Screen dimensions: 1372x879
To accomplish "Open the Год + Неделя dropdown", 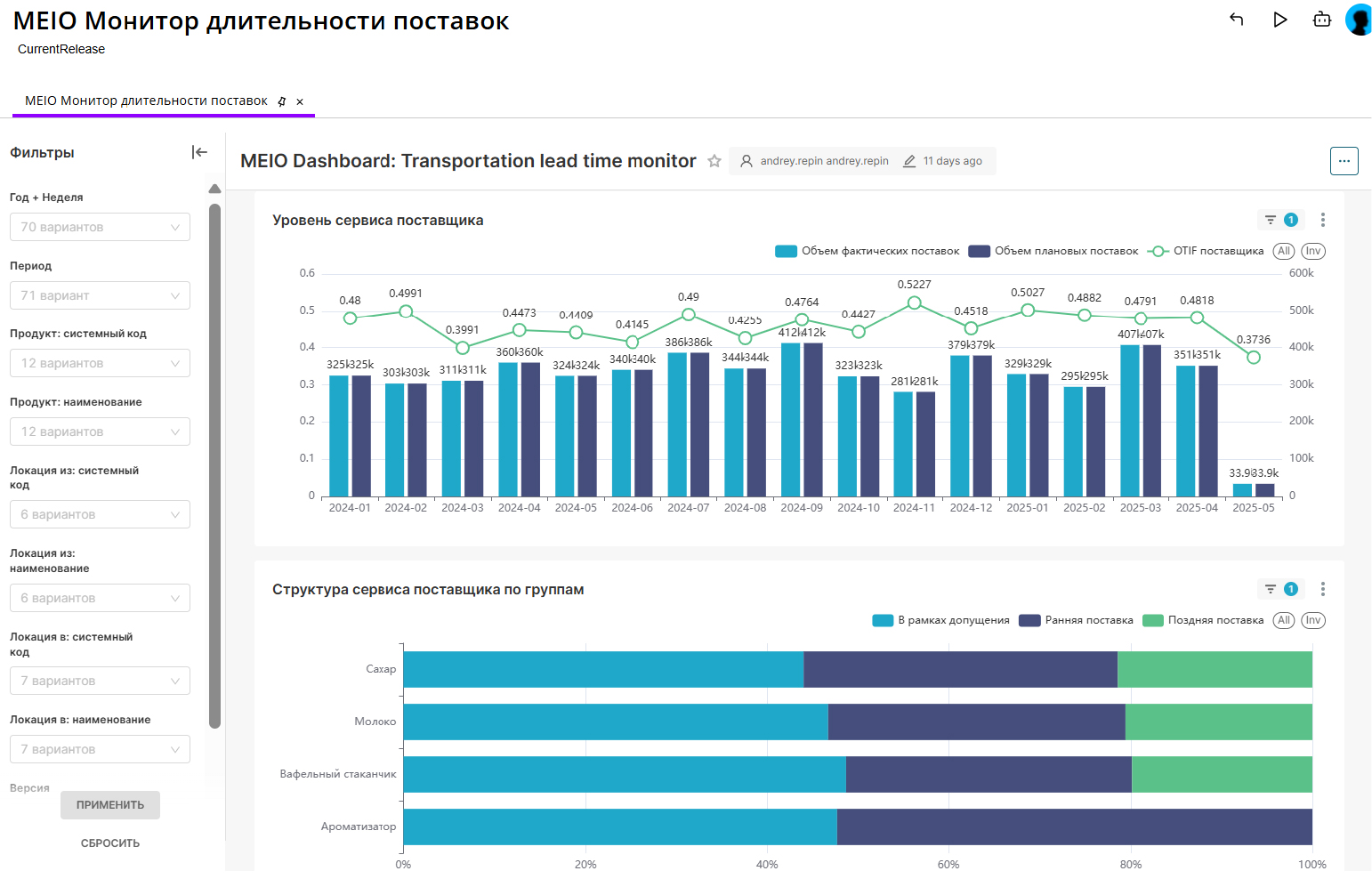I will coord(100,227).
